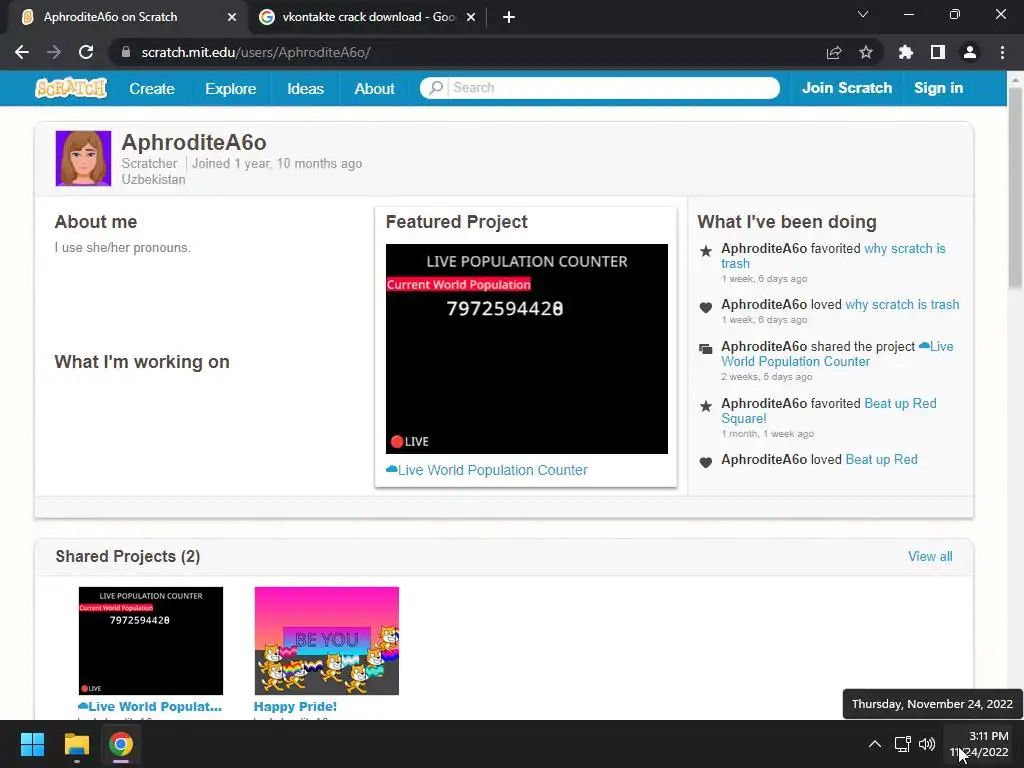Click the 'Joined 1 year, 10 months ago' text

(x=277, y=163)
